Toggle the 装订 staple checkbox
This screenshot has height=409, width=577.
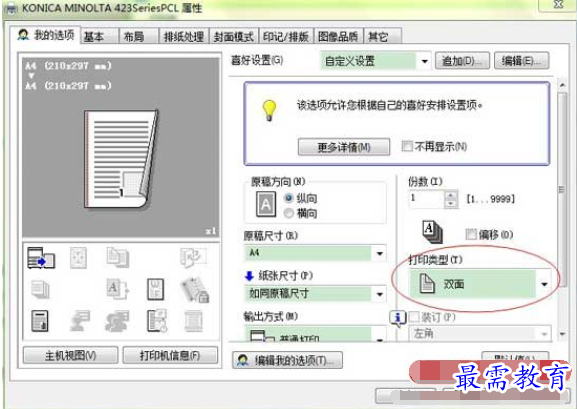414,317
